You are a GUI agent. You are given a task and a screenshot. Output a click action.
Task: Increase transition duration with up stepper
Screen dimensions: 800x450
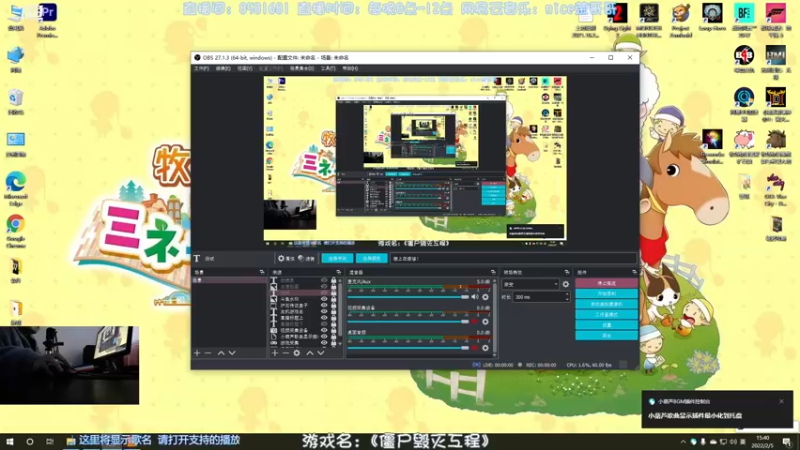tap(567, 295)
